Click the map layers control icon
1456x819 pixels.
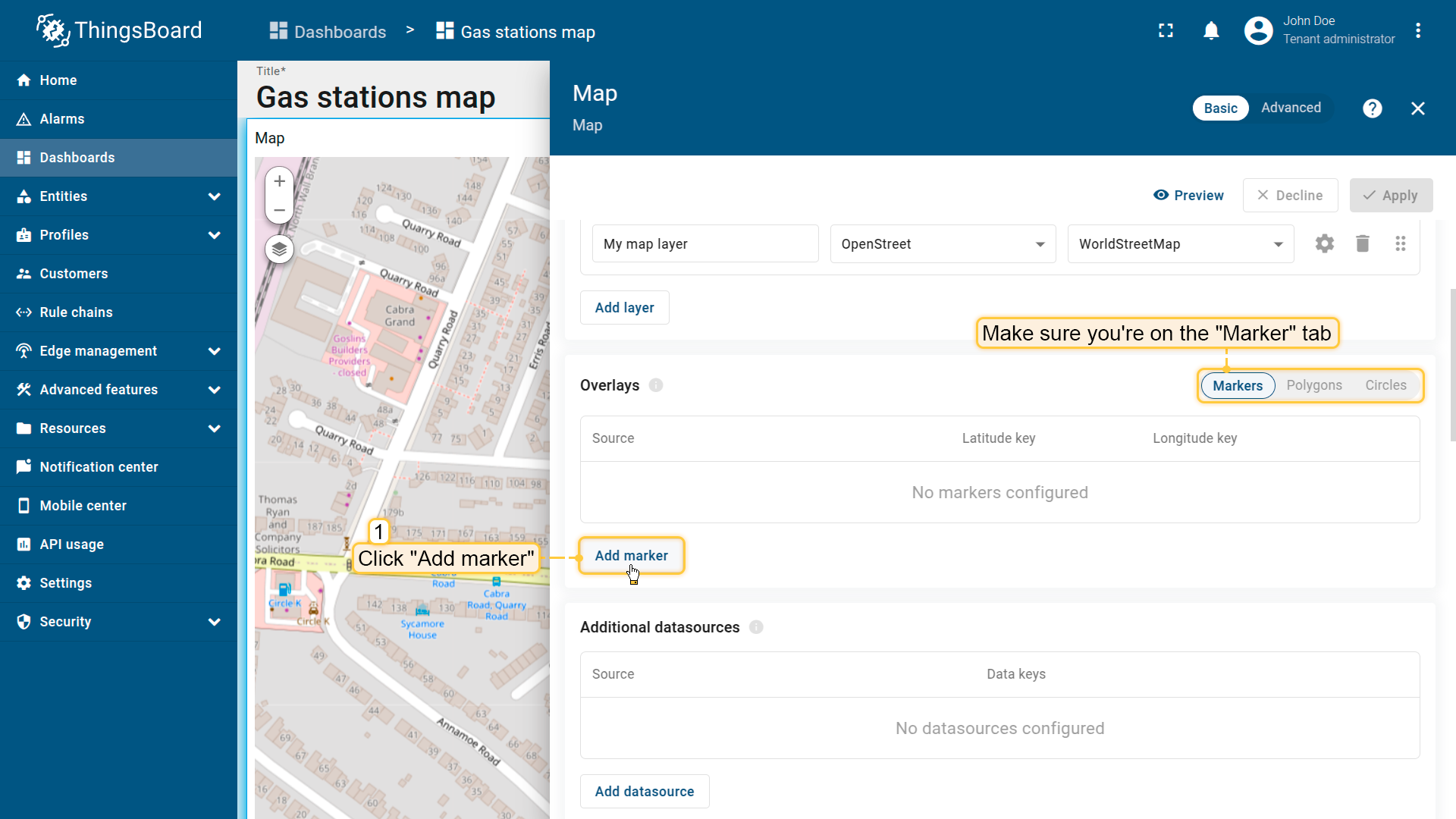click(279, 249)
